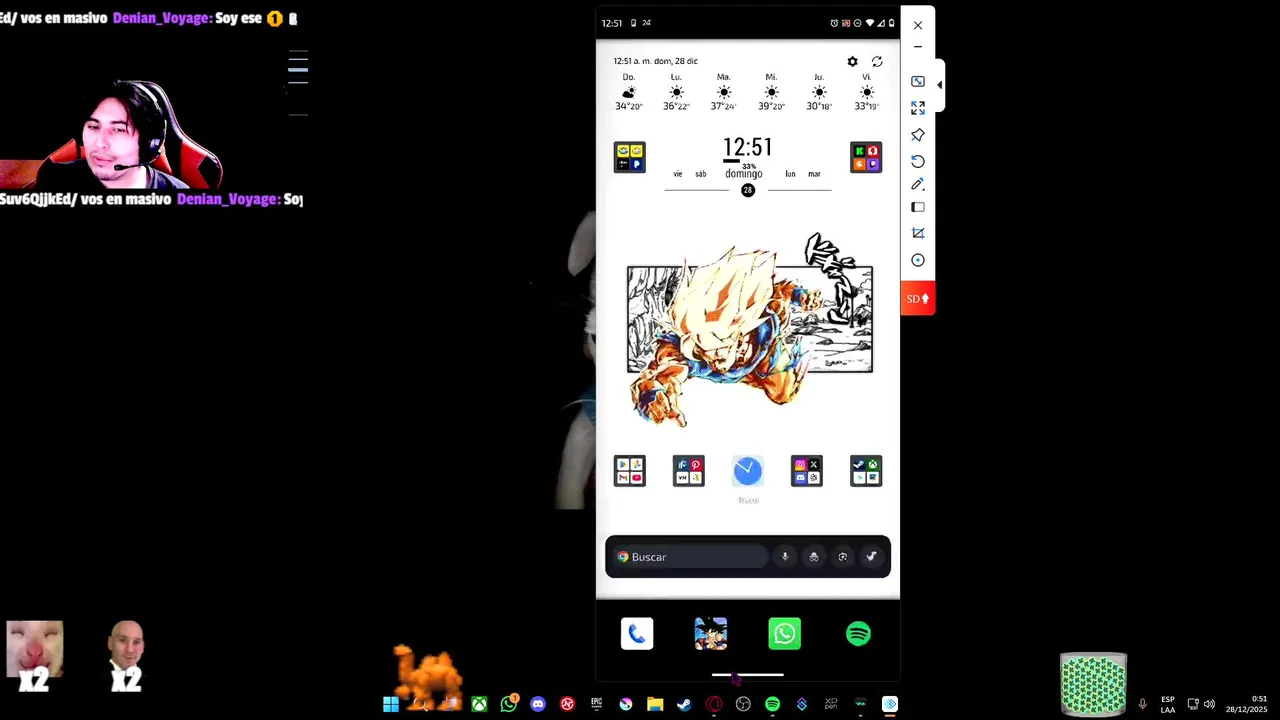The height and width of the screenshot is (720, 1280).
Task: Open Steam from the Windows taskbar
Action: 684,704
